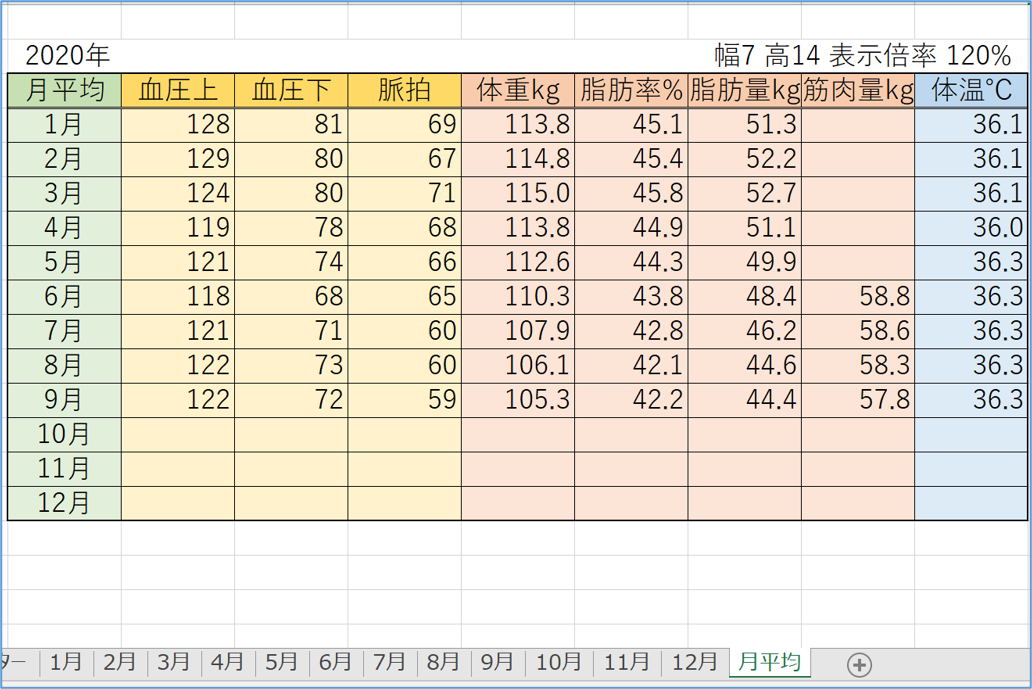
Task: Open the 3月 sheet tab
Action: coord(174,662)
